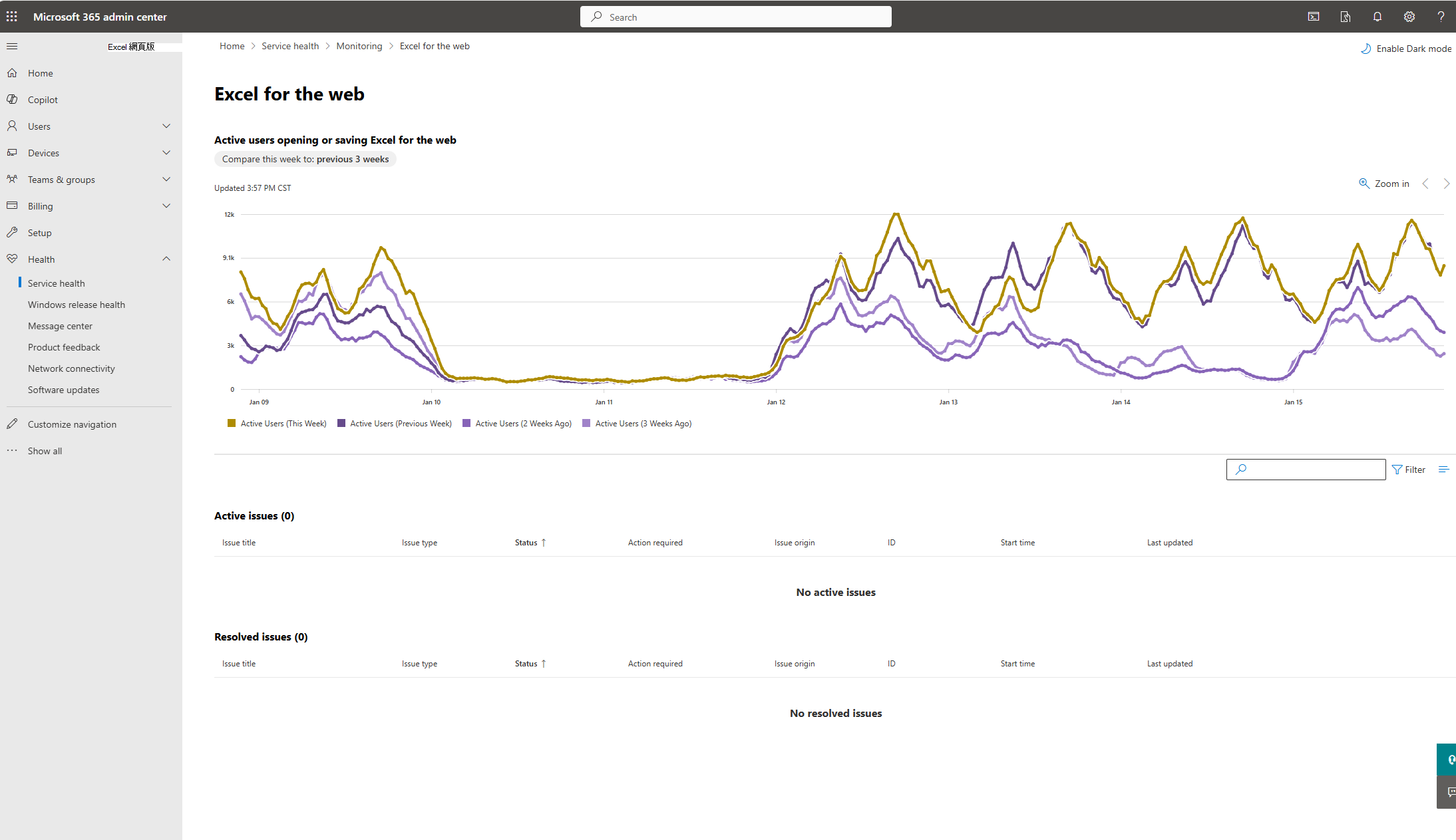The height and width of the screenshot is (840, 1456).
Task: Sort Resolved issues by Status column
Action: 530,664
